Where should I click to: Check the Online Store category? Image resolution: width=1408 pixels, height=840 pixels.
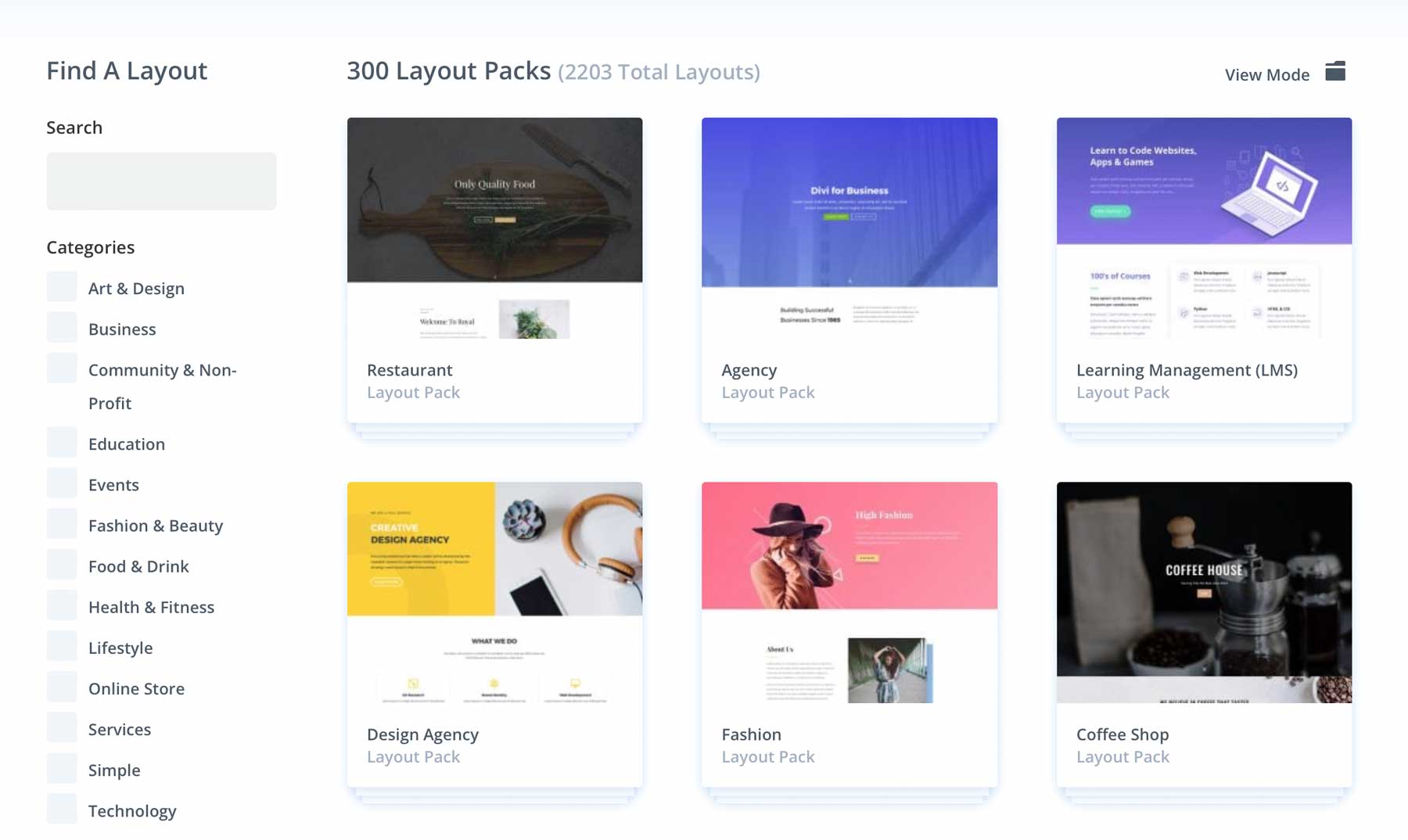tap(61, 686)
